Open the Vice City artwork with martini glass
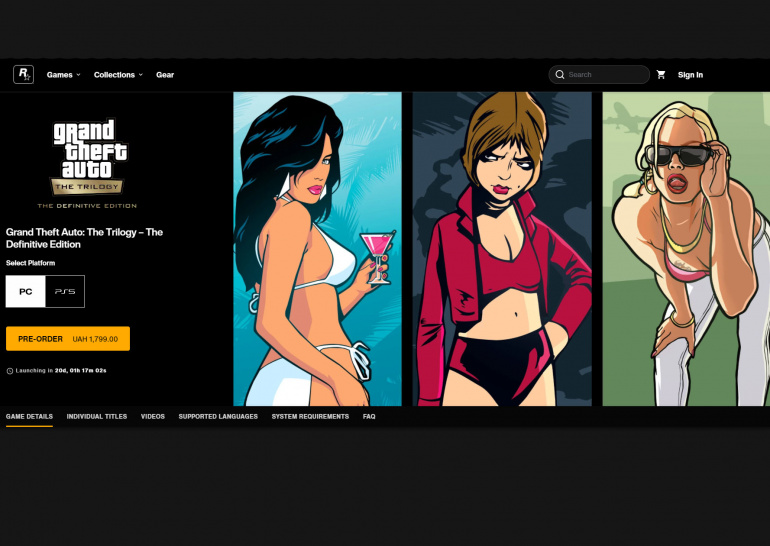This screenshot has height=546, width=770. 317,249
